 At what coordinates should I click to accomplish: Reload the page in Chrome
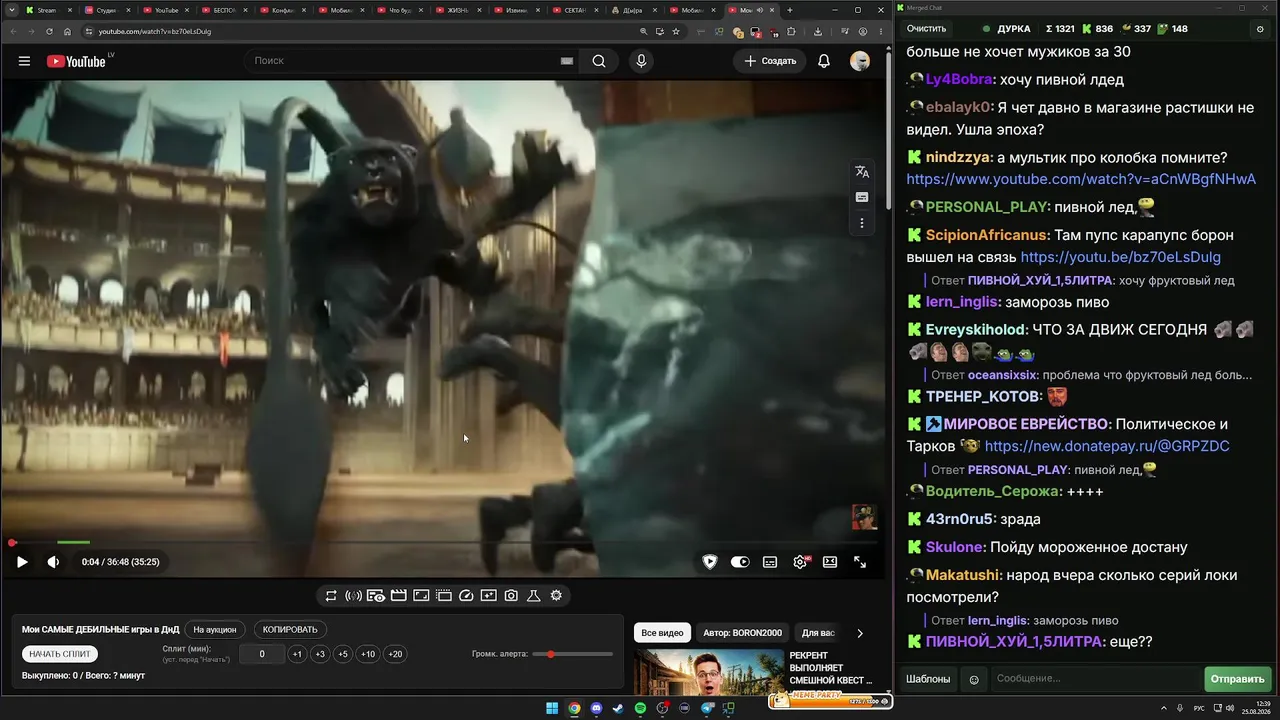click(49, 31)
